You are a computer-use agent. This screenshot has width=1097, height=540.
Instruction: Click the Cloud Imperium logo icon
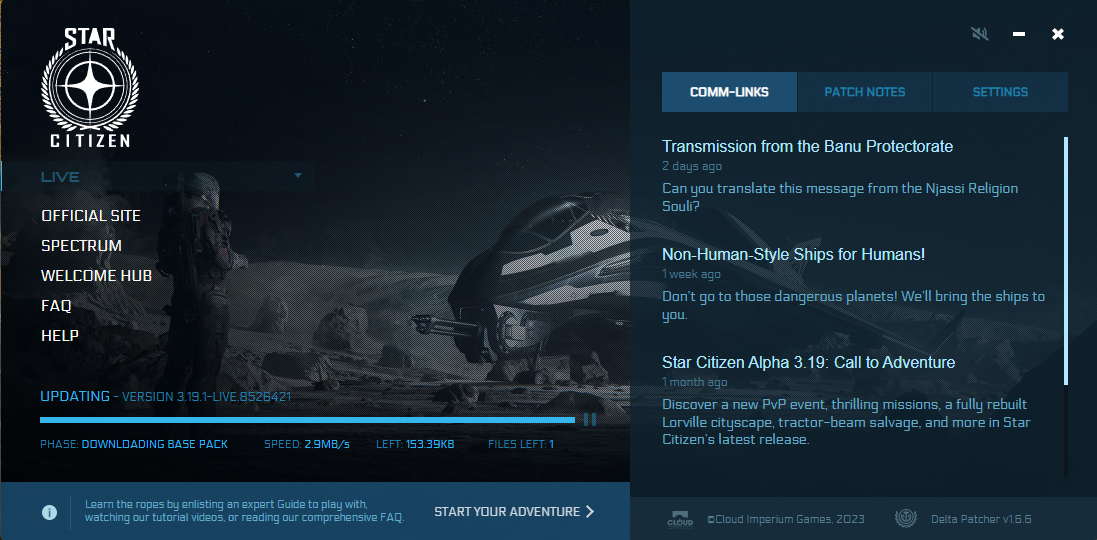click(680, 519)
